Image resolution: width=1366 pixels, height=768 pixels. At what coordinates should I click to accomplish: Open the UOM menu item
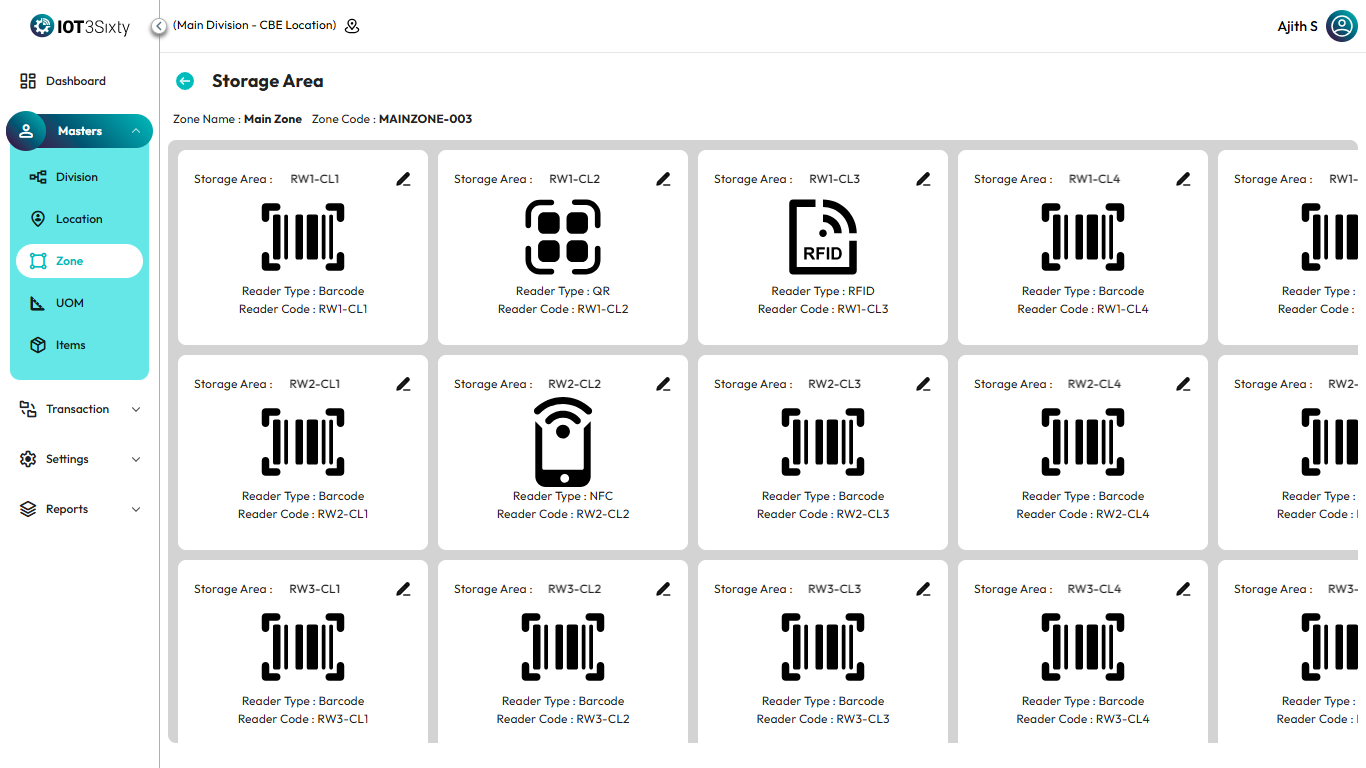coord(70,303)
